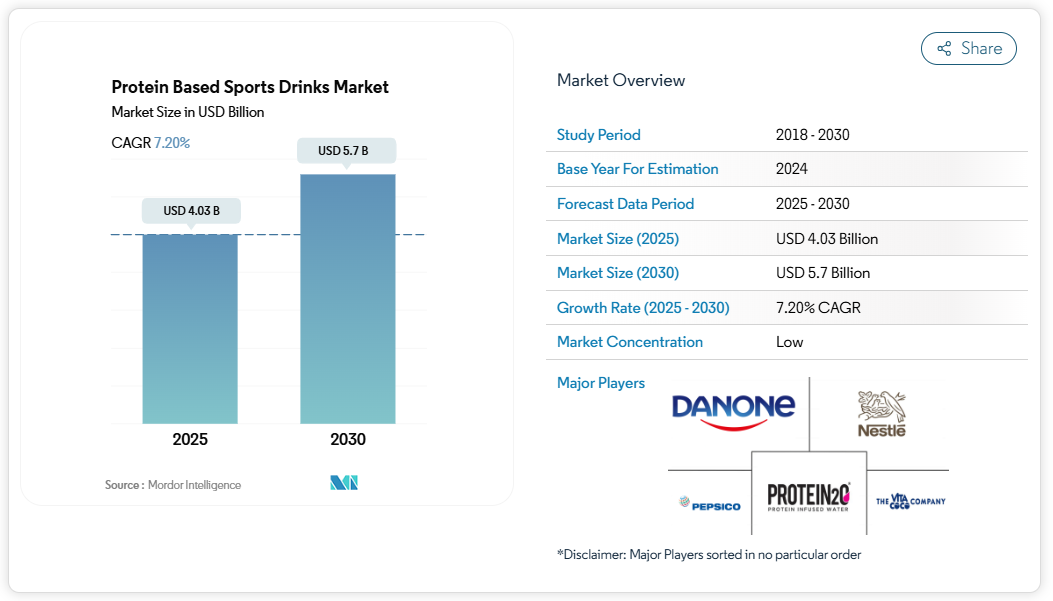Select the Study Period row label
Viewport: 1053px width, 601px height.
pos(598,135)
